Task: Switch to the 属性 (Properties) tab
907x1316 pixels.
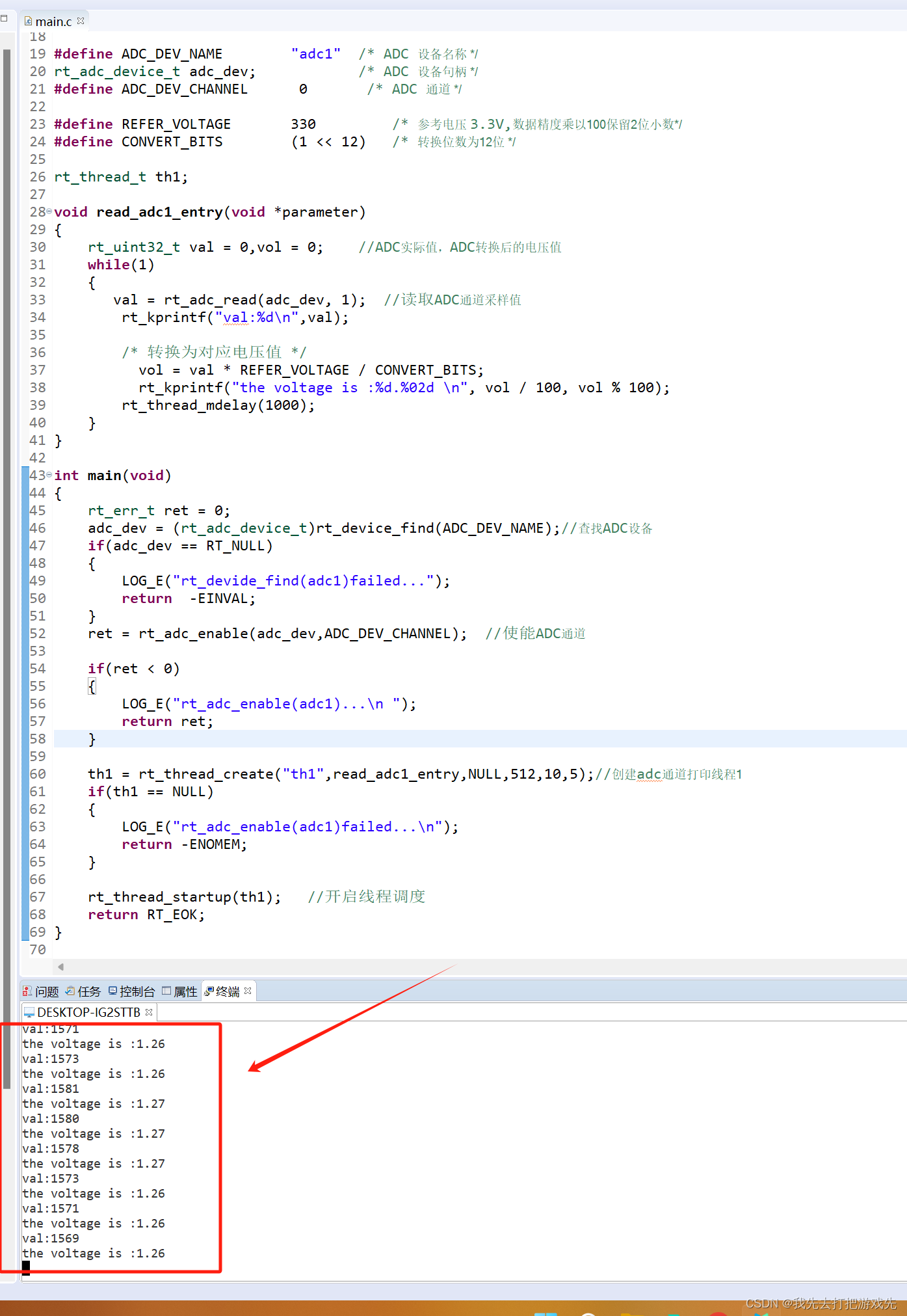Action: pos(180,991)
